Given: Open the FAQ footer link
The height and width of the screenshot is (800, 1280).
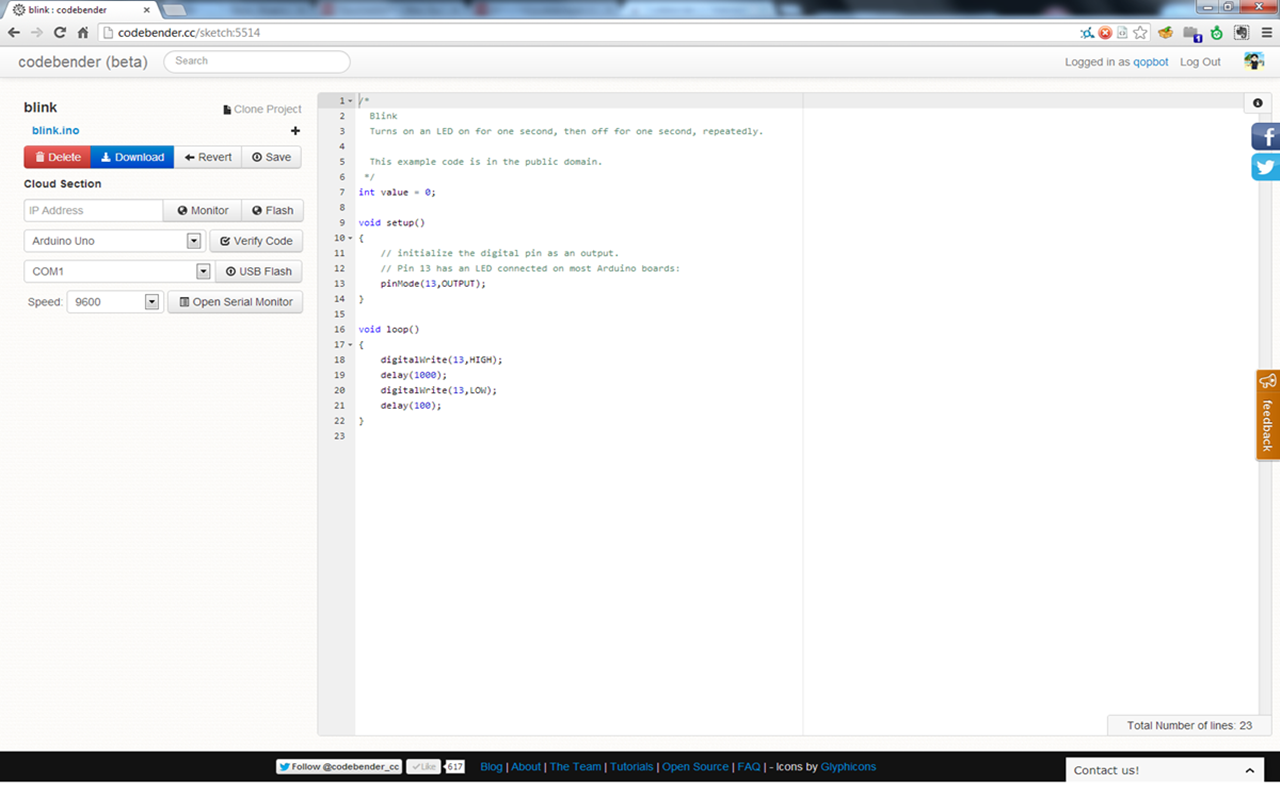Looking at the screenshot, I should pyautogui.click(x=749, y=767).
